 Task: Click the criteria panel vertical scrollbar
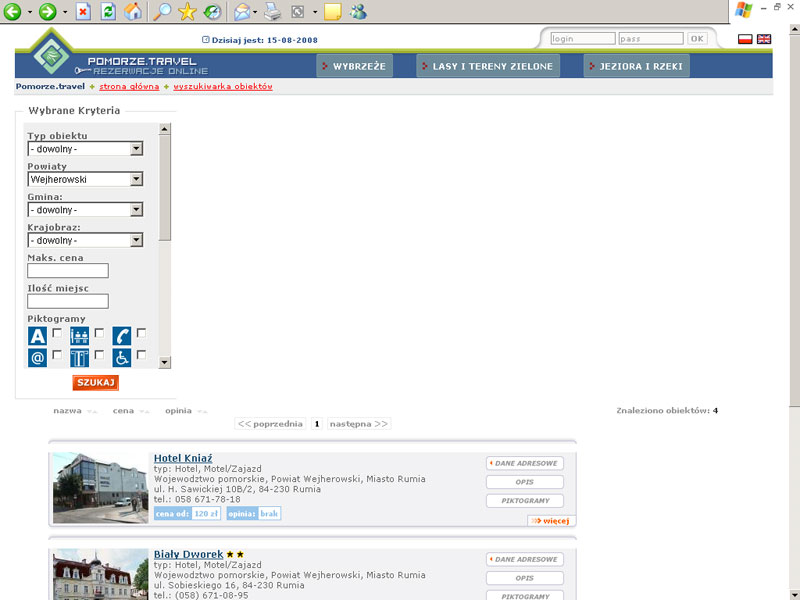pos(164,245)
